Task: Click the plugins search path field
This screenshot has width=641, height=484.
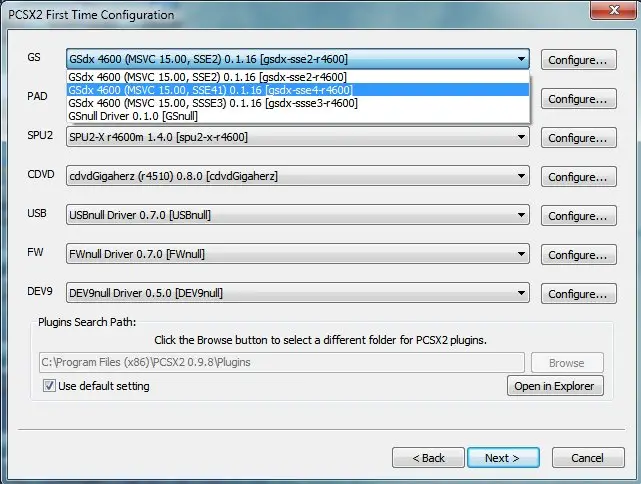Action: pos(280,363)
